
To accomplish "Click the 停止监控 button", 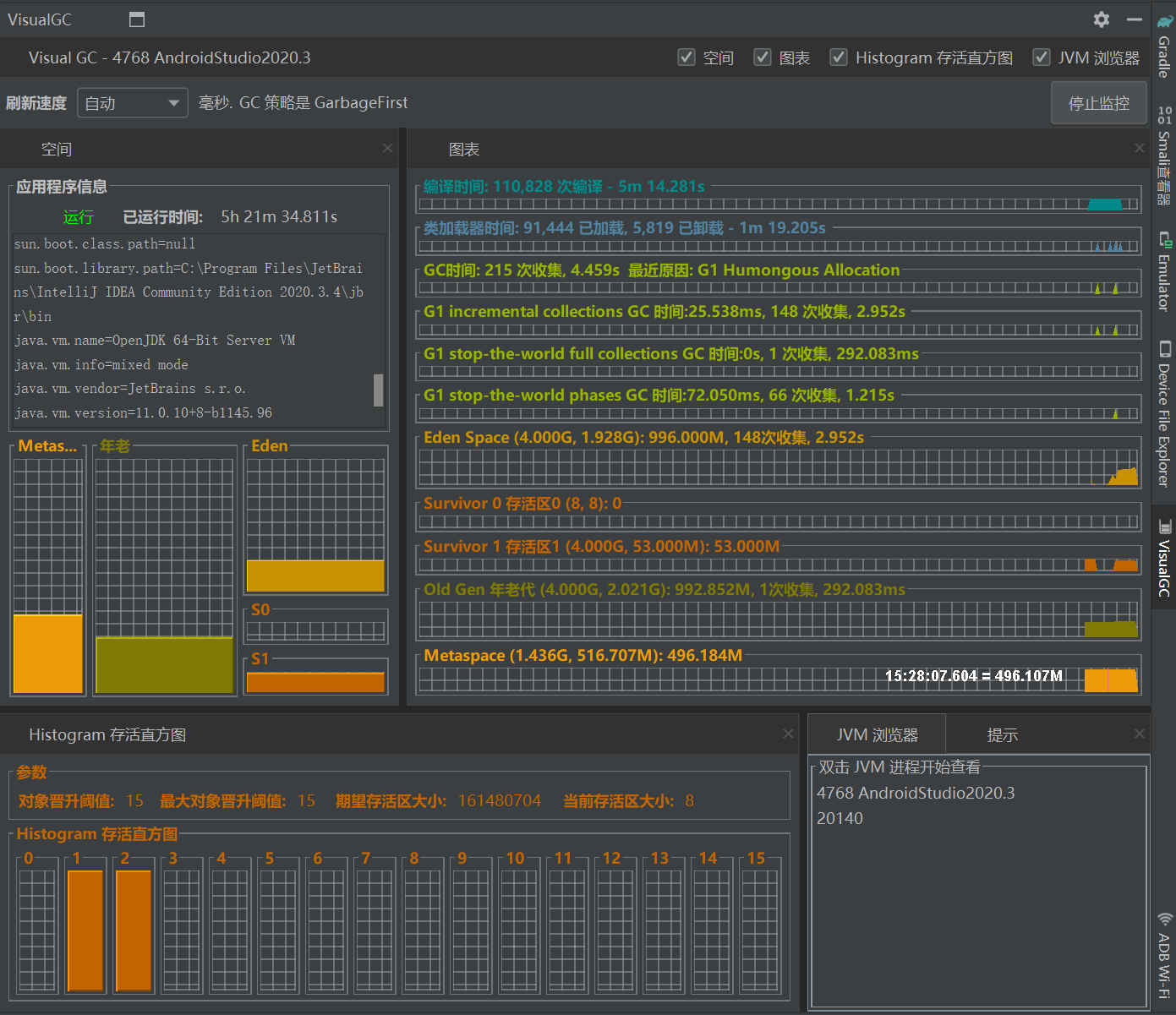I will pyautogui.click(x=1098, y=103).
